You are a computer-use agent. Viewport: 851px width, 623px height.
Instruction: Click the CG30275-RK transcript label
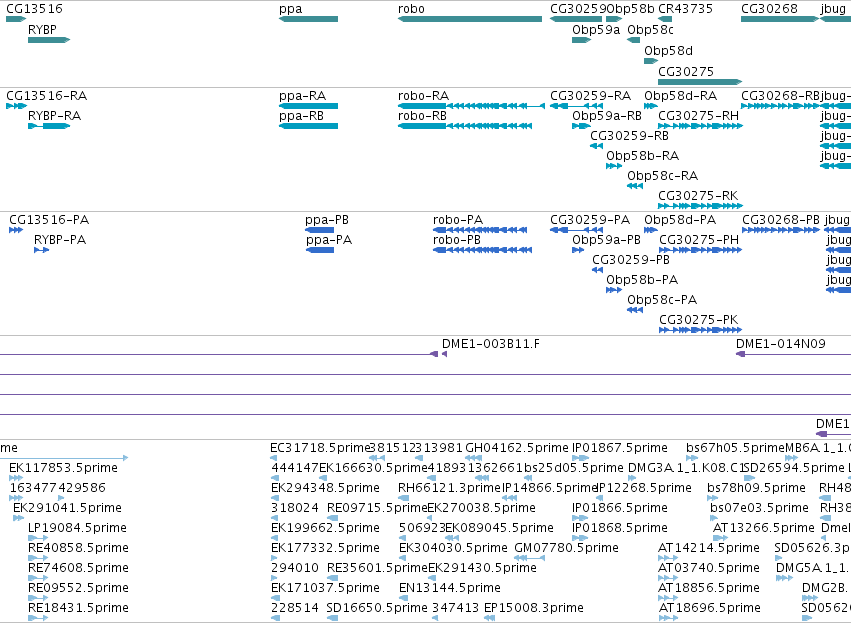698,196
